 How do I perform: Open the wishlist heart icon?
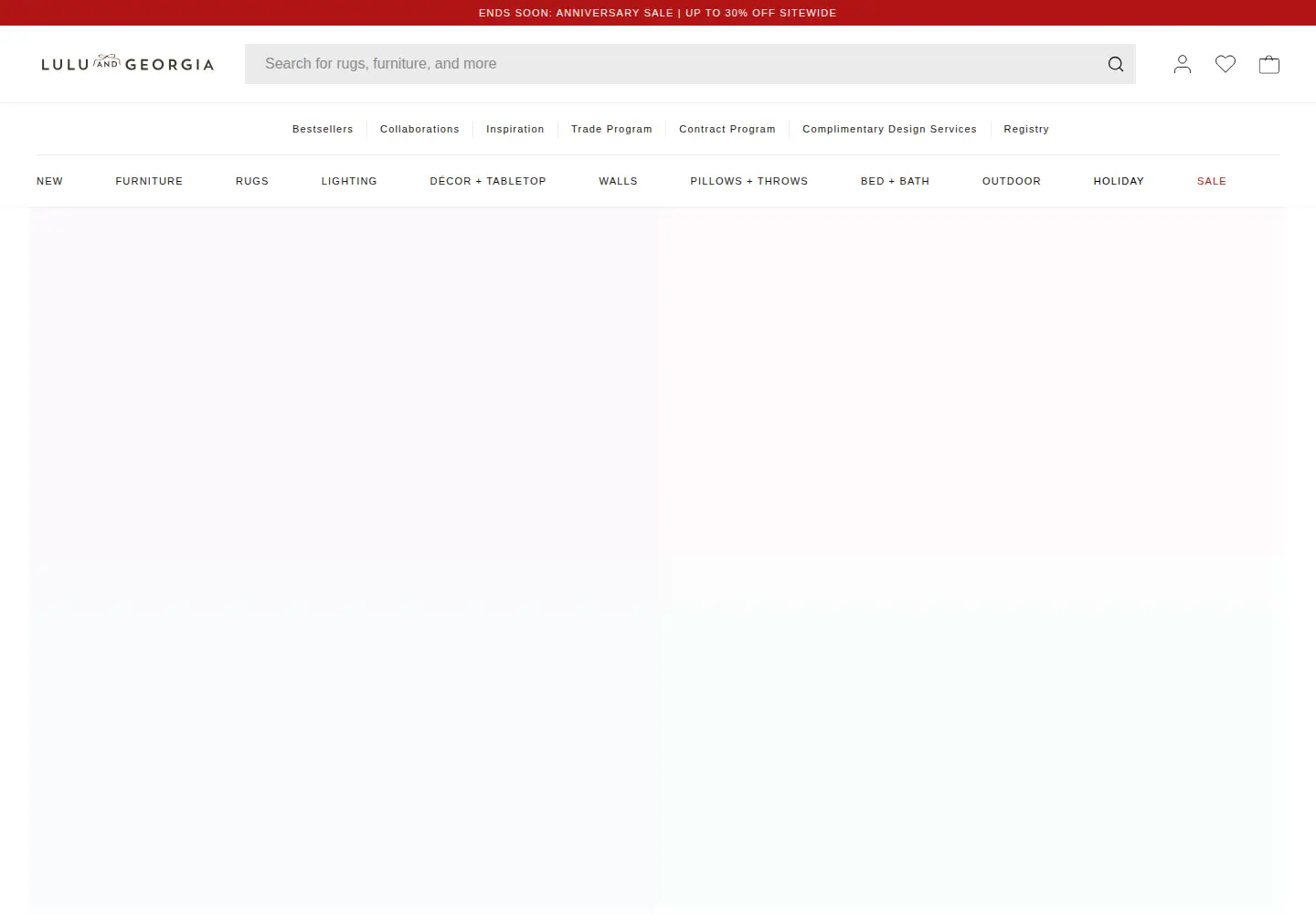pyautogui.click(x=1226, y=64)
